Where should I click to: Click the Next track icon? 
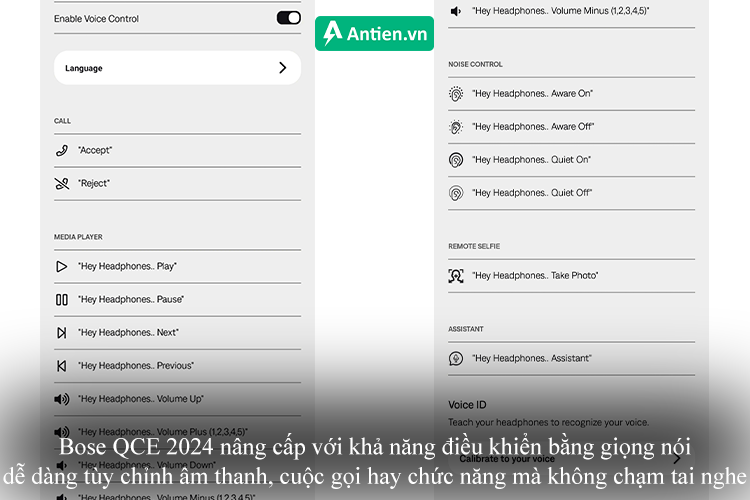tap(62, 332)
